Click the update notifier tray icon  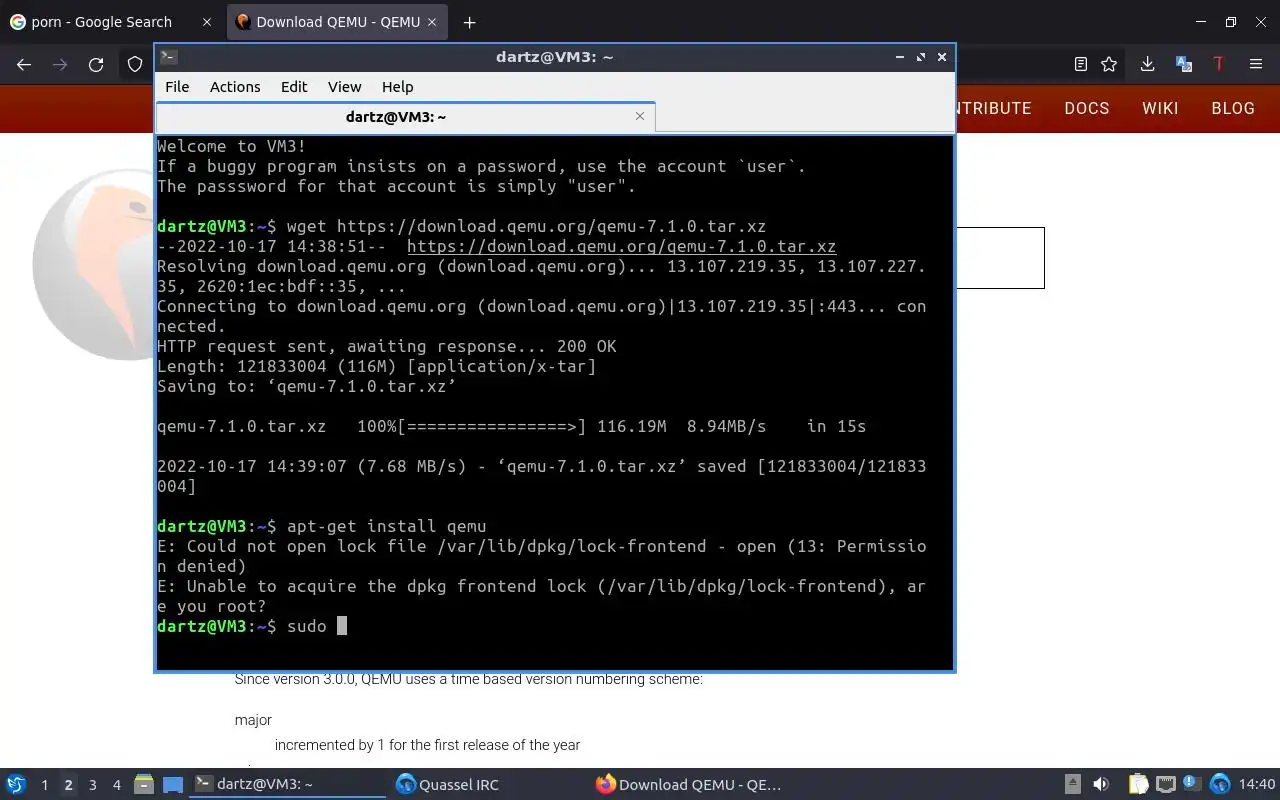[1192, 785]
